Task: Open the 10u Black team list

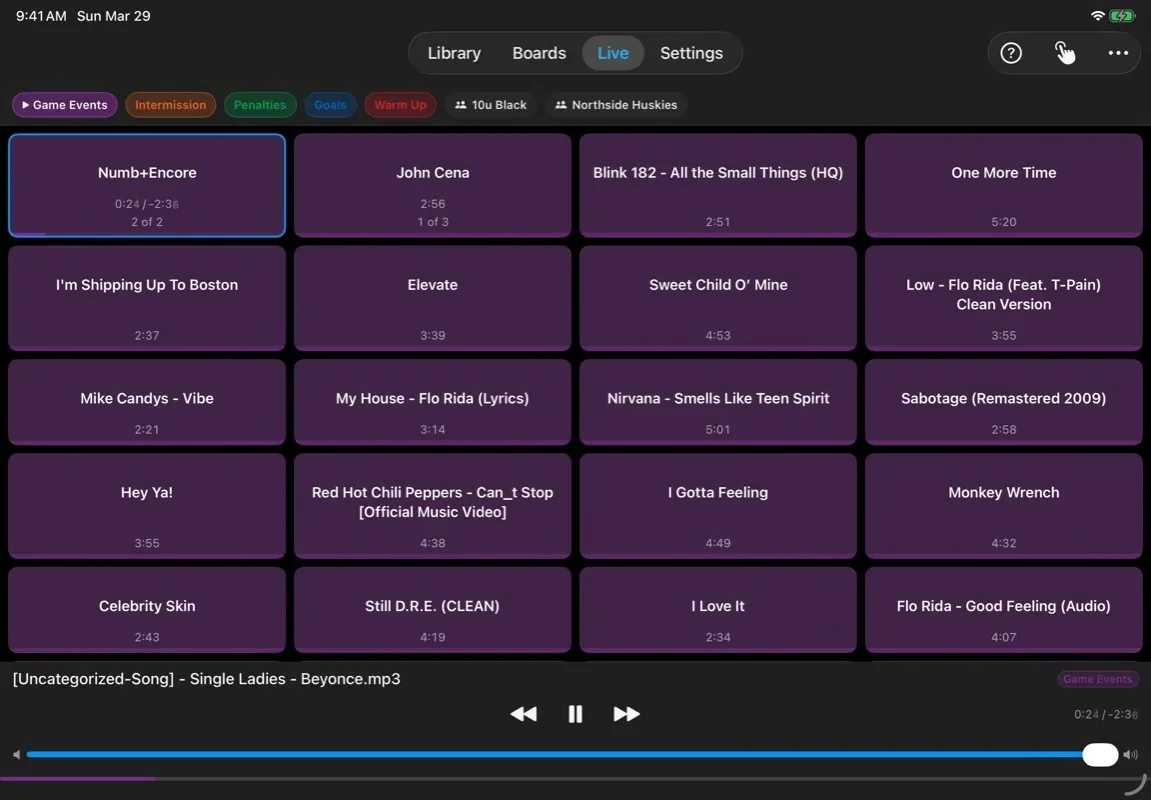Action: tap(490, 104)
